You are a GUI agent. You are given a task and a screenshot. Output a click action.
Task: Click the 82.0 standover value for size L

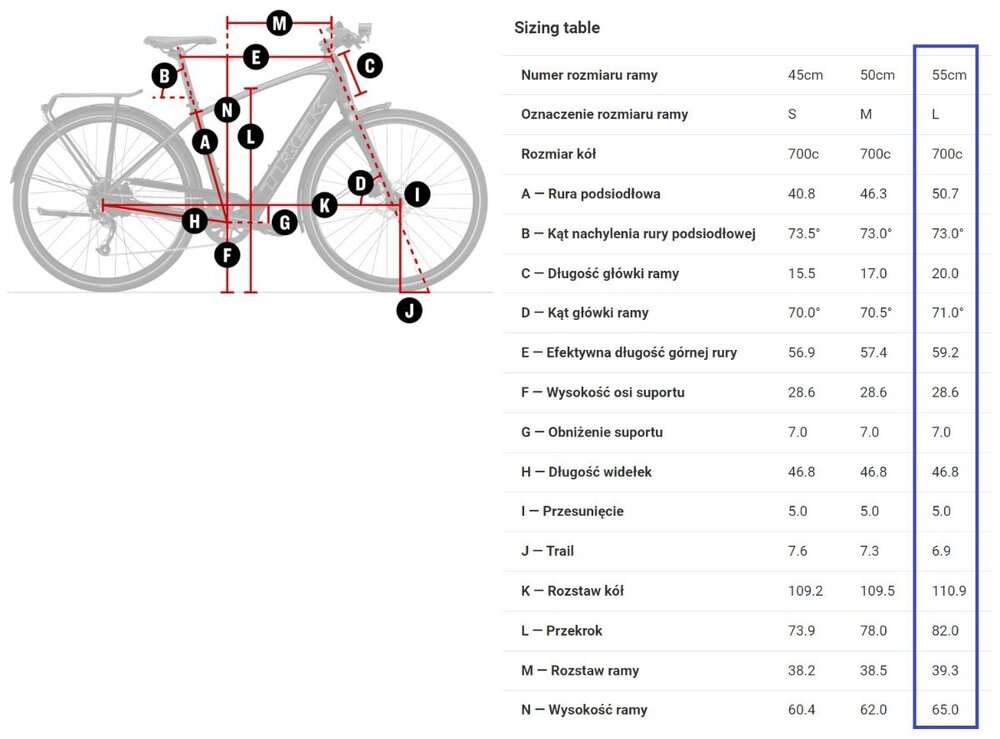click(x=945, y=631)
